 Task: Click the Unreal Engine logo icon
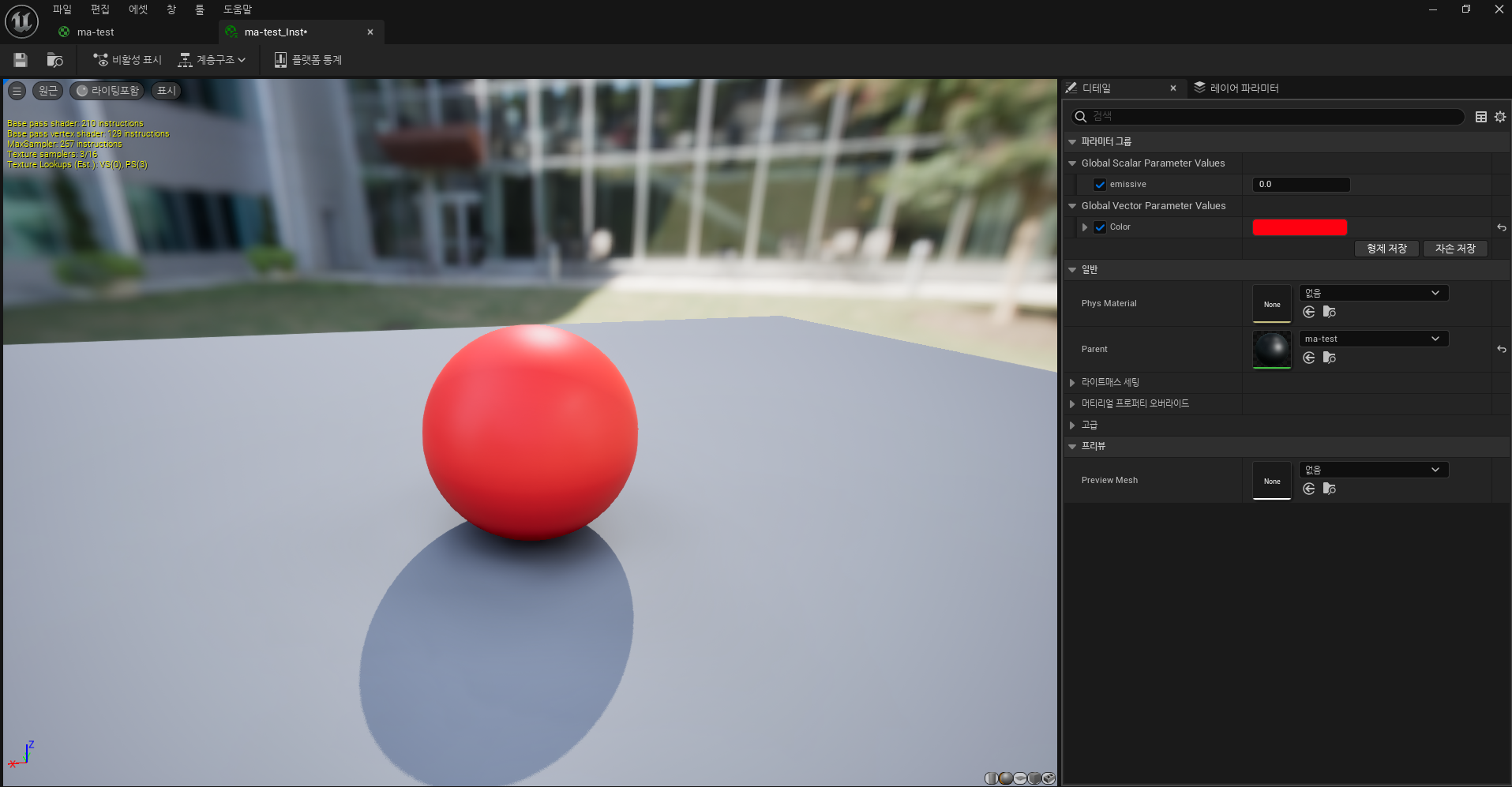21,21
